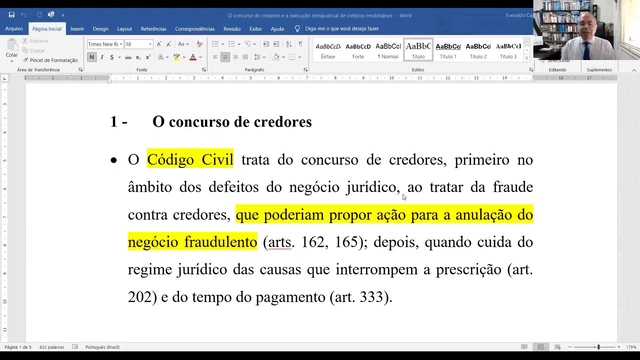Screen dimensions: 640x360
Task: Click the Português (Brasil) language indicator
Action: pyautogui.click(x=102, y=347)
